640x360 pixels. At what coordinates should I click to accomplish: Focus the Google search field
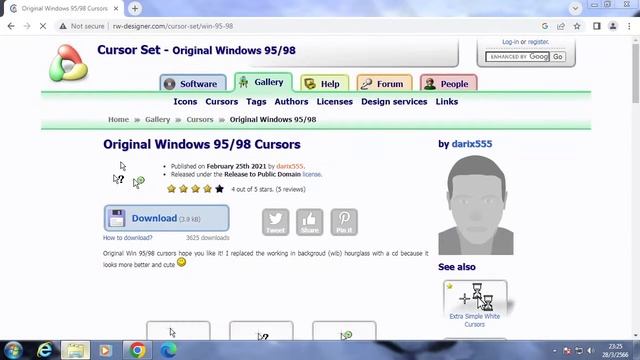click(x=517, y=57)
